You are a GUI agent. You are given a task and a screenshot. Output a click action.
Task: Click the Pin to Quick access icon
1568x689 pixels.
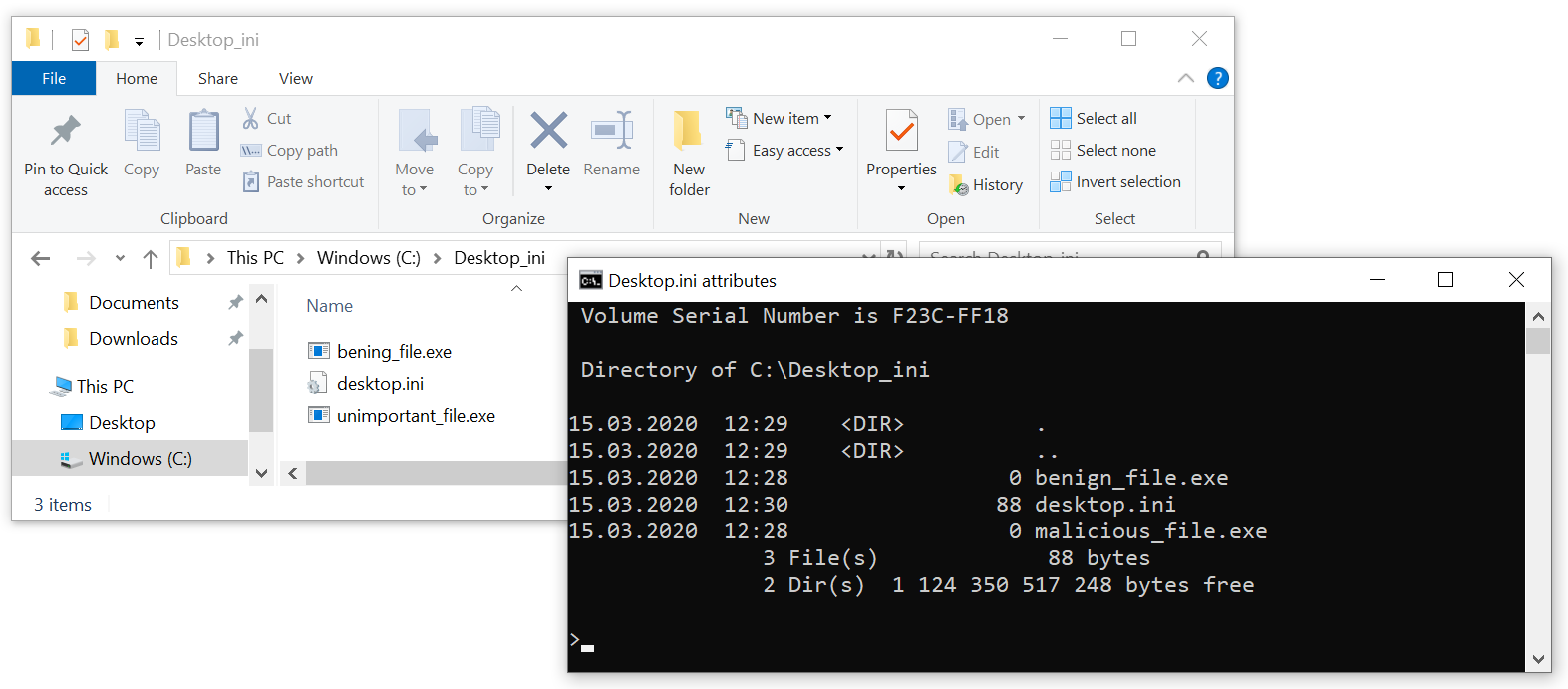[x=66, y=131]
